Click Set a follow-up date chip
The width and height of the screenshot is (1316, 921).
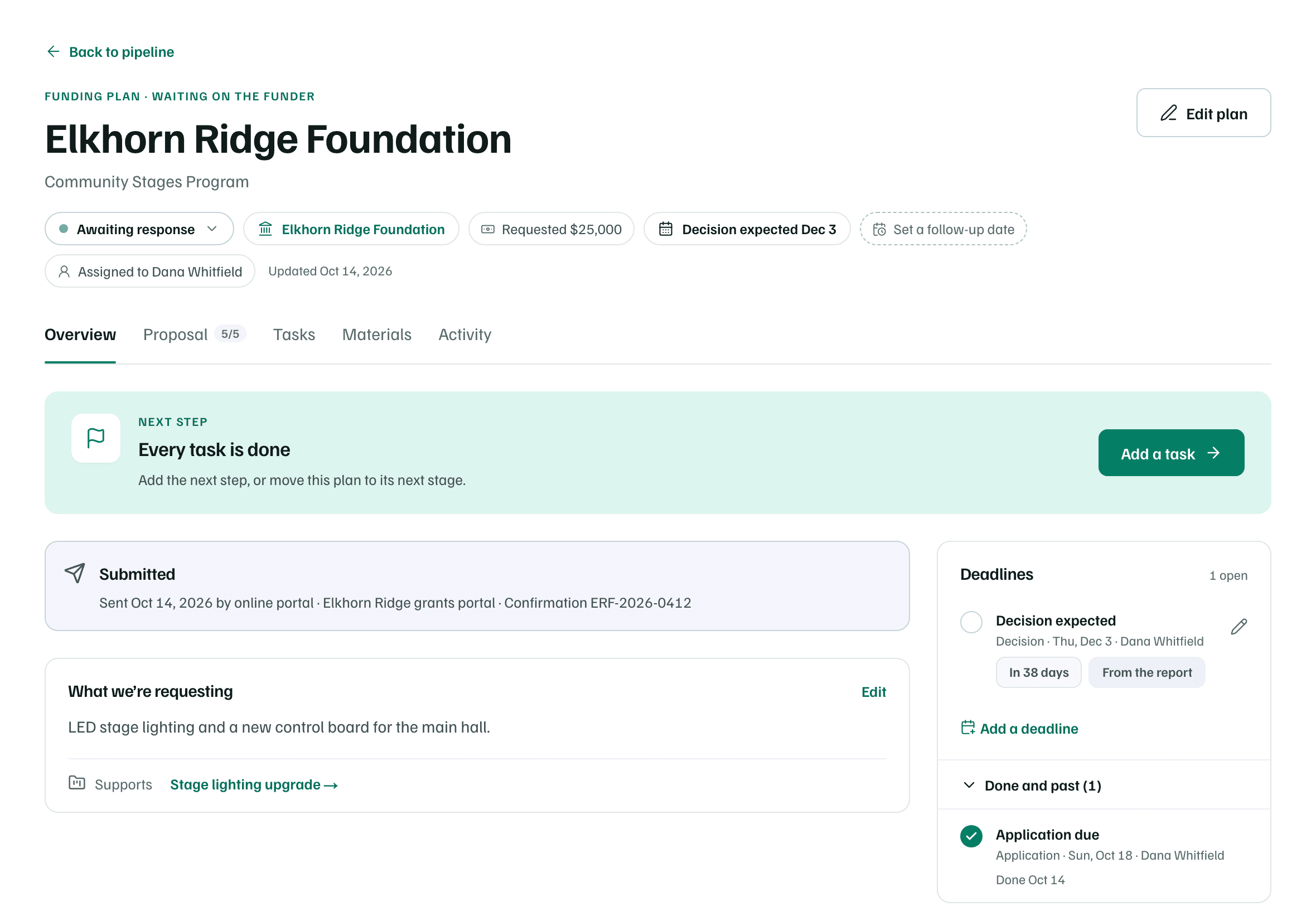point(943,229)
